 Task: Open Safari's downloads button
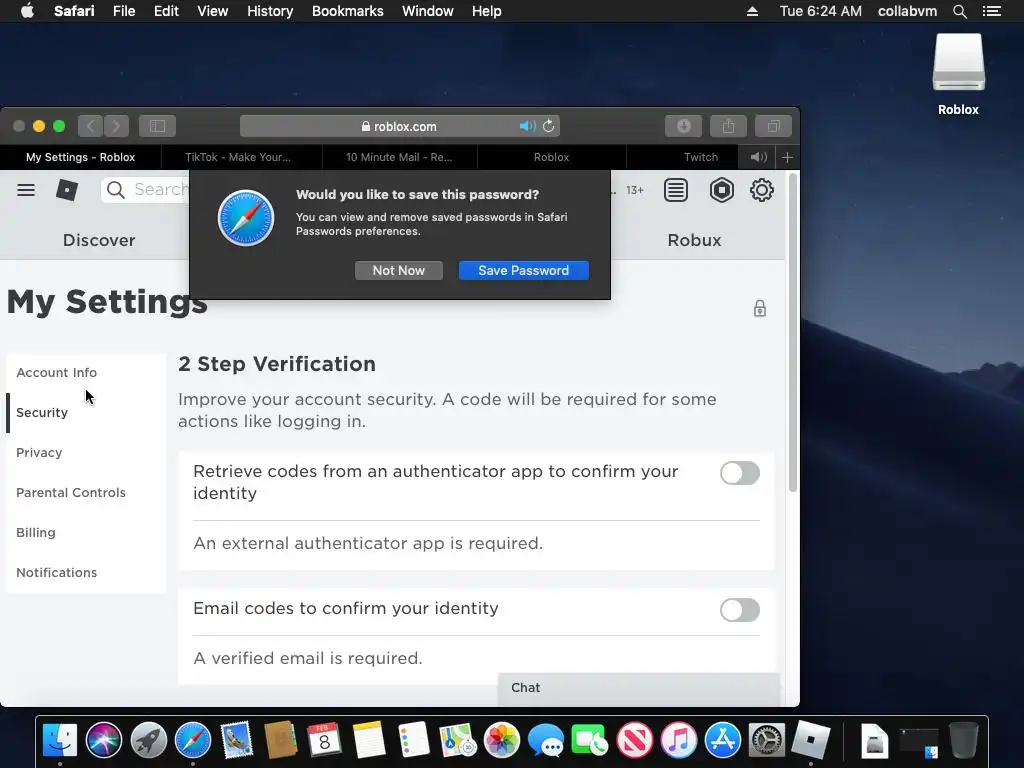[x=684, y=126]
